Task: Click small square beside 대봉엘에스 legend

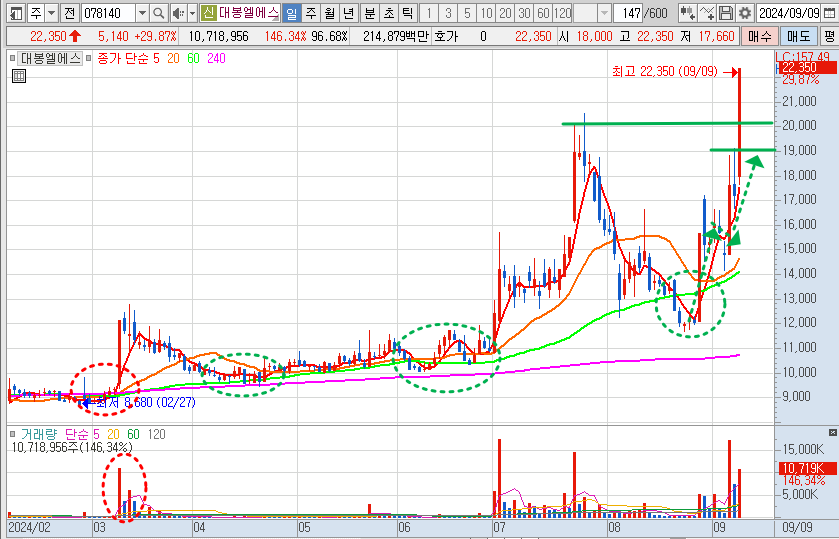Action: point(13,58)
